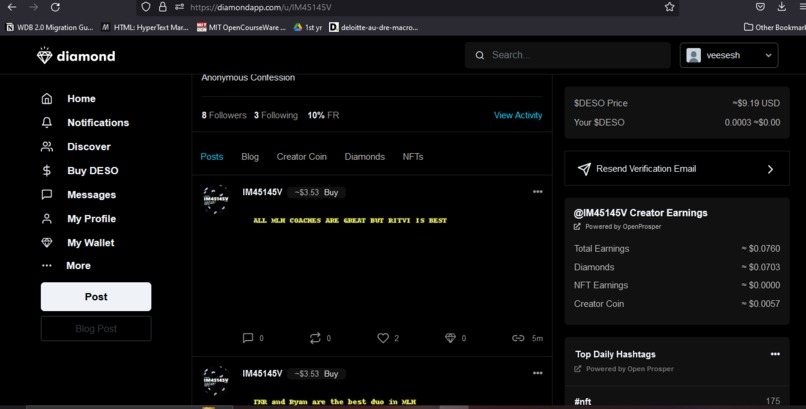This screenshot has width=806, height=409.
Task: Open HTML HyperText Markup bookmark
Action: (145, 27)
